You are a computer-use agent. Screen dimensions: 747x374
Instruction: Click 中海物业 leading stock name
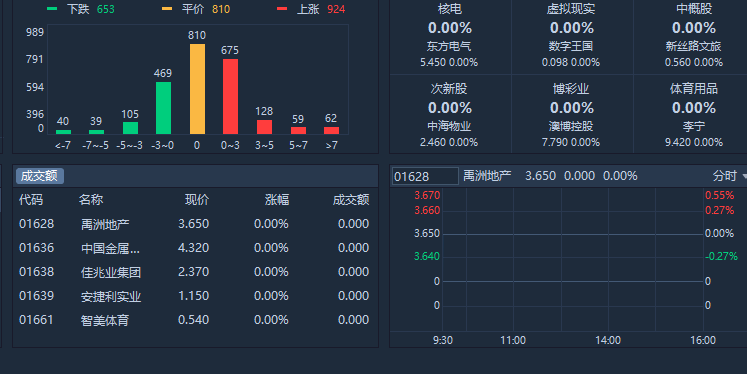click(449, 126)
